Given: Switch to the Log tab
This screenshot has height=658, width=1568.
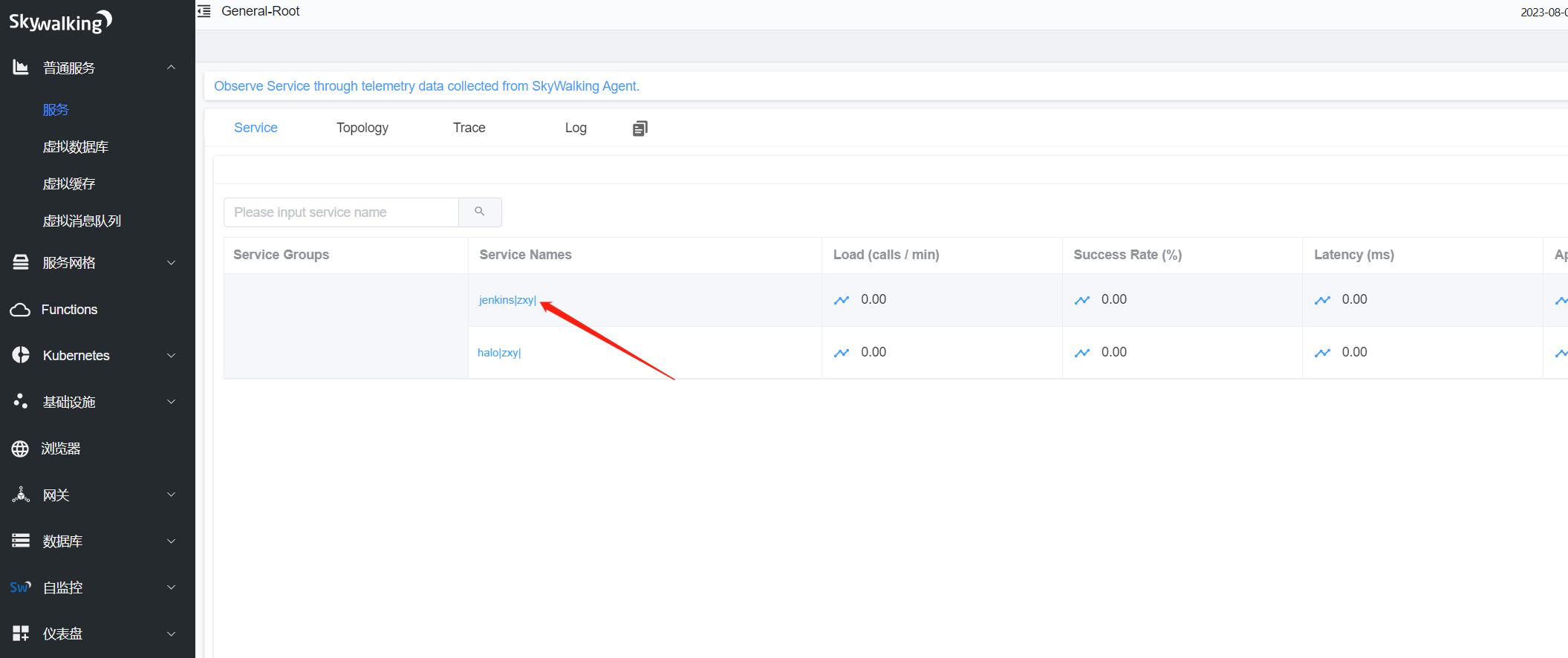Looking at the screenshot, I should (x=576, y=128).
